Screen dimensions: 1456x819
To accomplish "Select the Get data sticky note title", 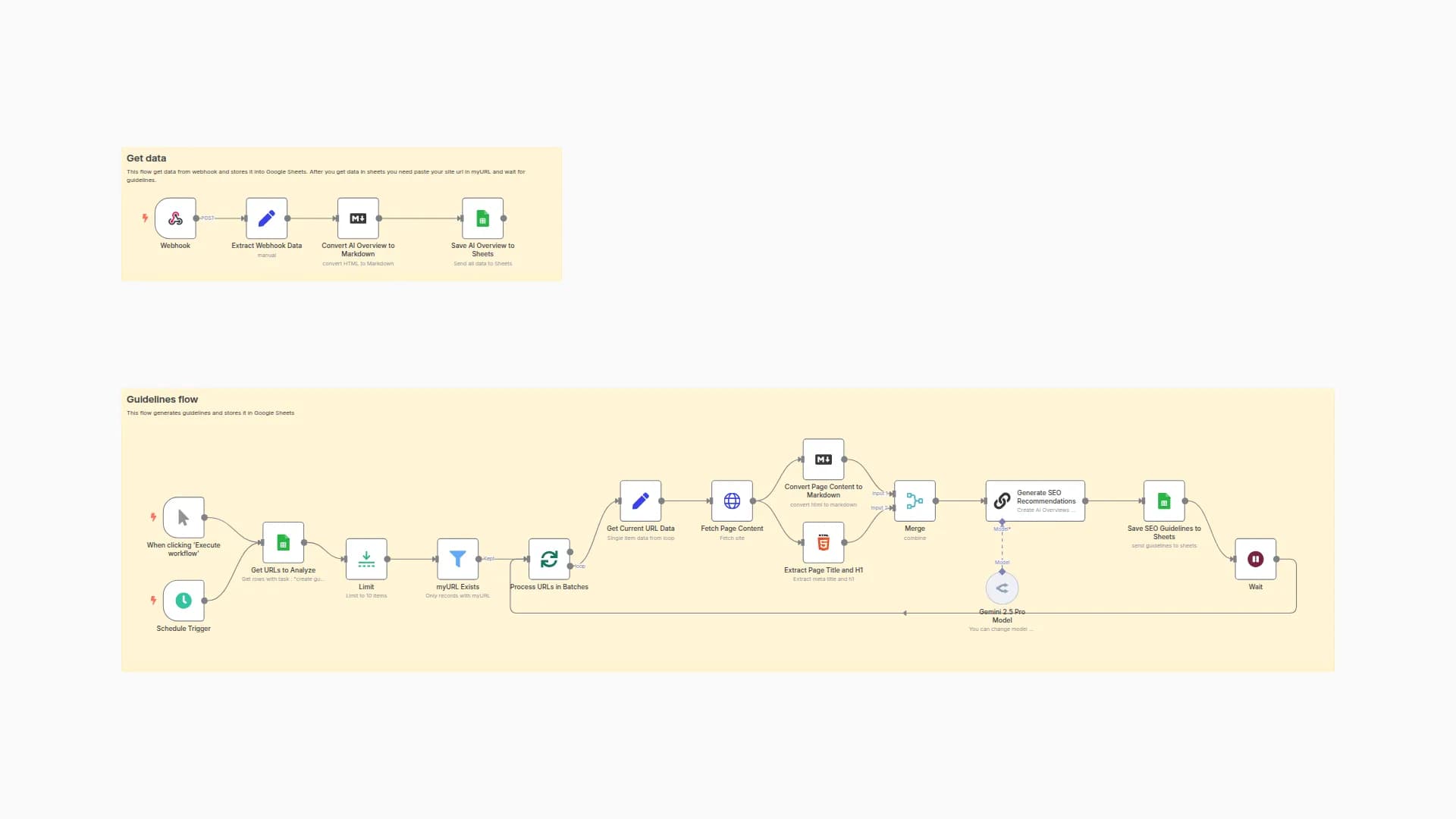I will (x=146, y=158).
